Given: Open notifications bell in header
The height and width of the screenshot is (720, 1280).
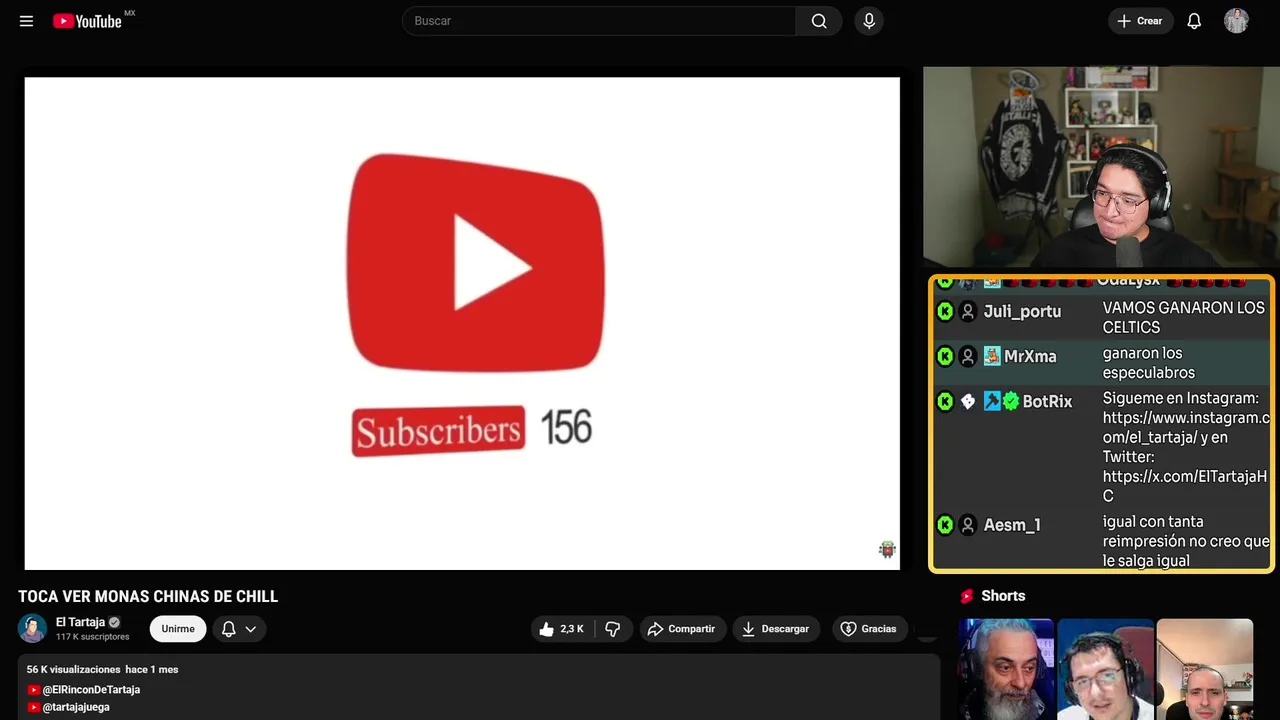Looking at the screenshot, I should (1194, 21).
